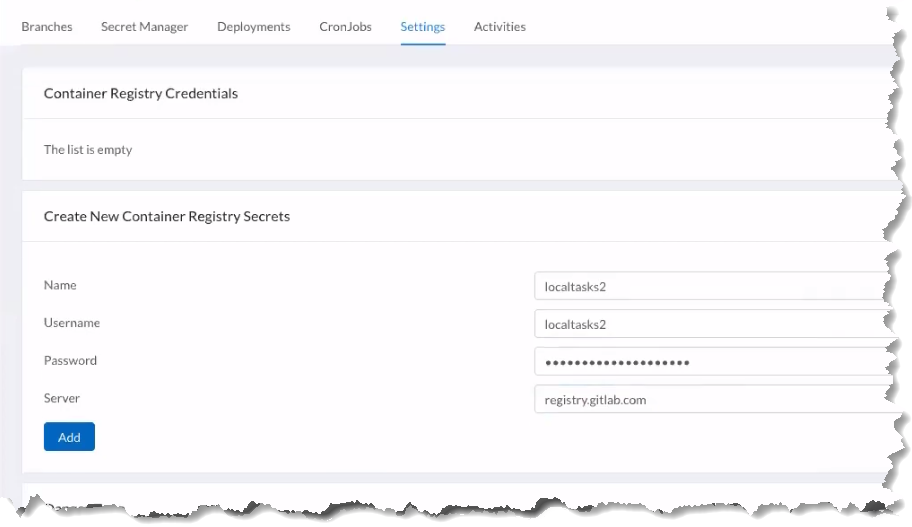Select the masked Password field
The width and height of the screenshot is (912, 527).
pyautogui.click(x=710, y=362)
